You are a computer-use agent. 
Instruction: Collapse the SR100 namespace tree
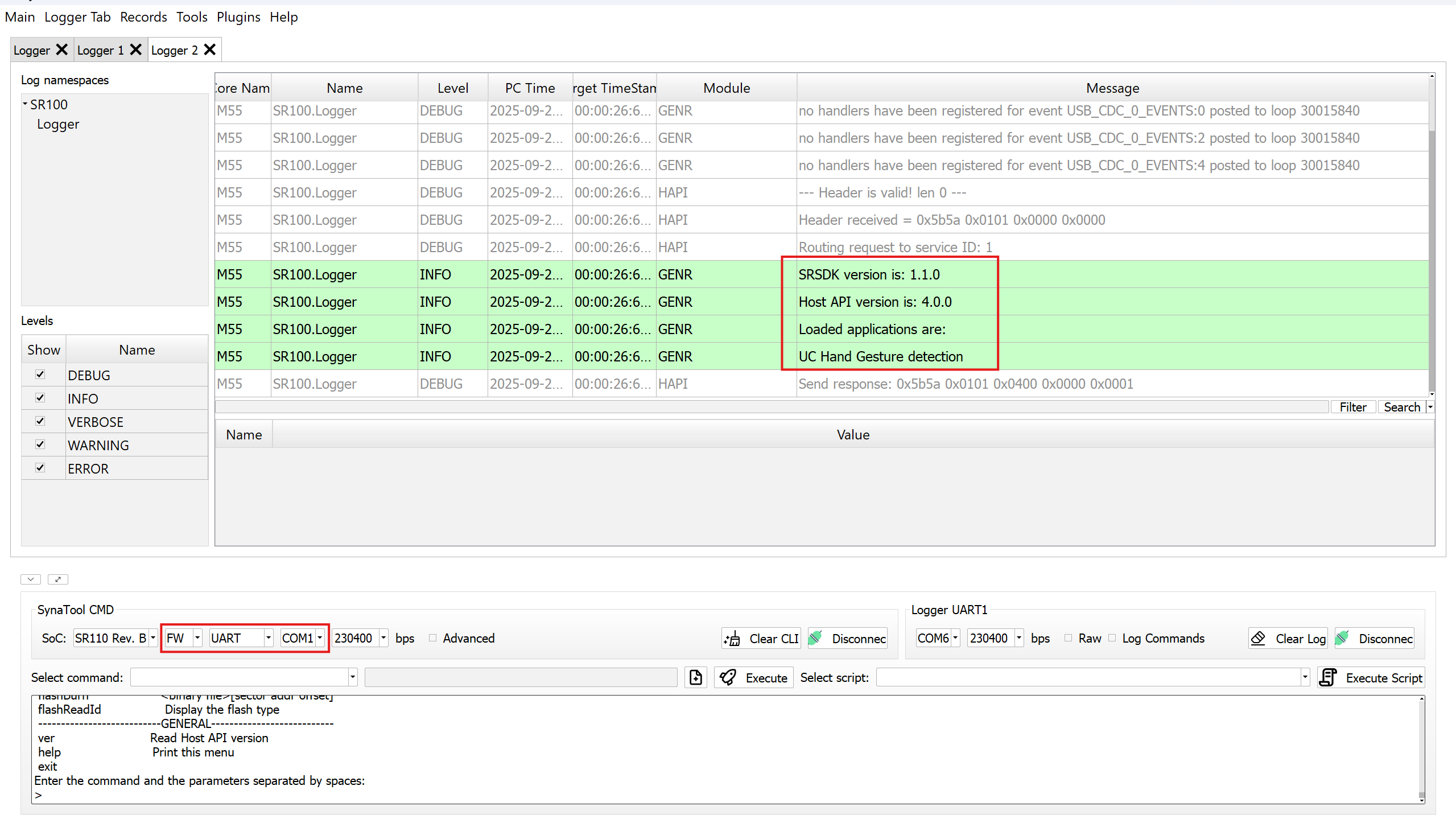click(x=25, y=103)
